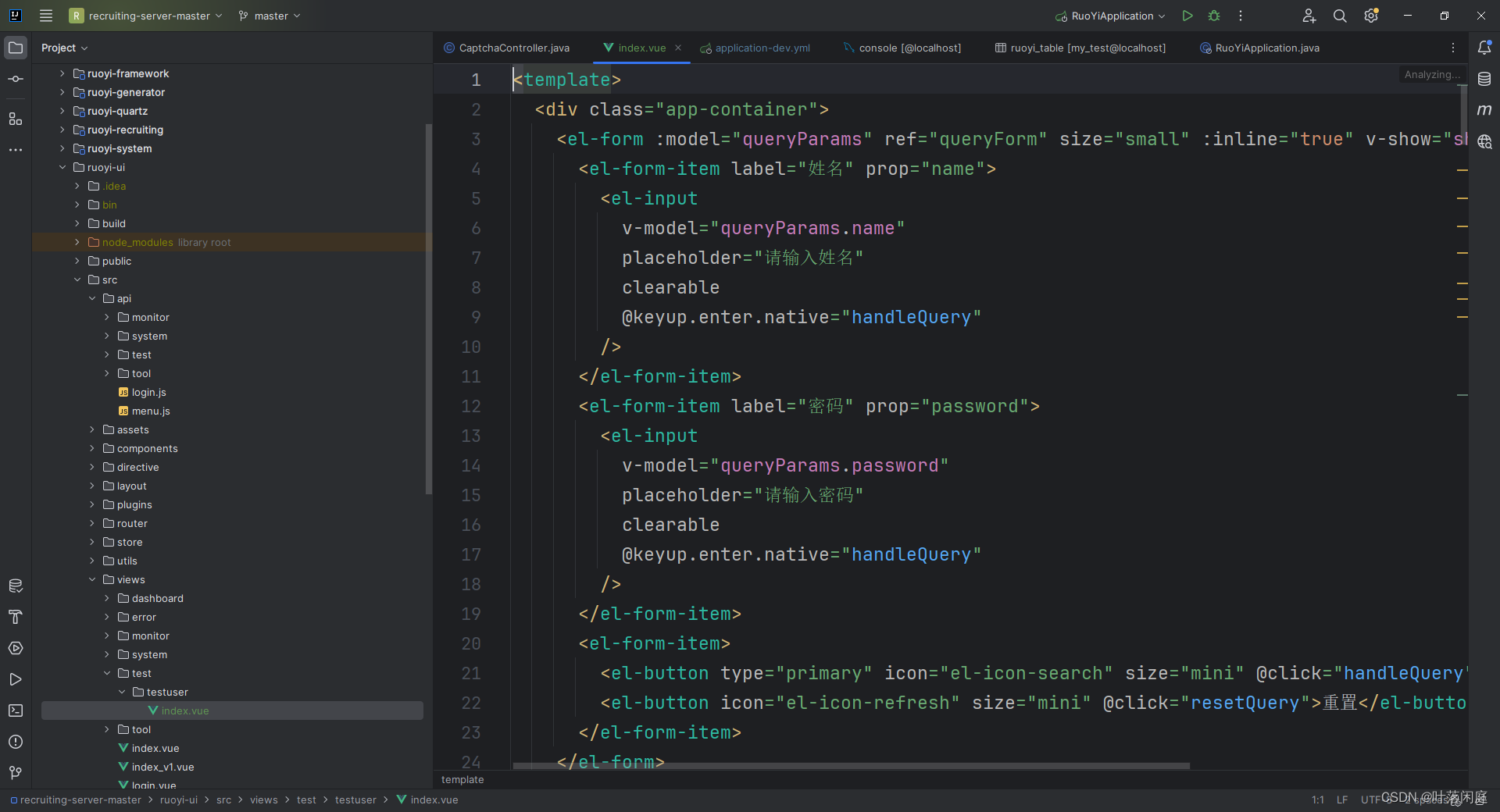Image resolution: width=1500 pixels, height=812 pixels.
Task: Click the project tree vertical scrollbar
Action: 428,308
